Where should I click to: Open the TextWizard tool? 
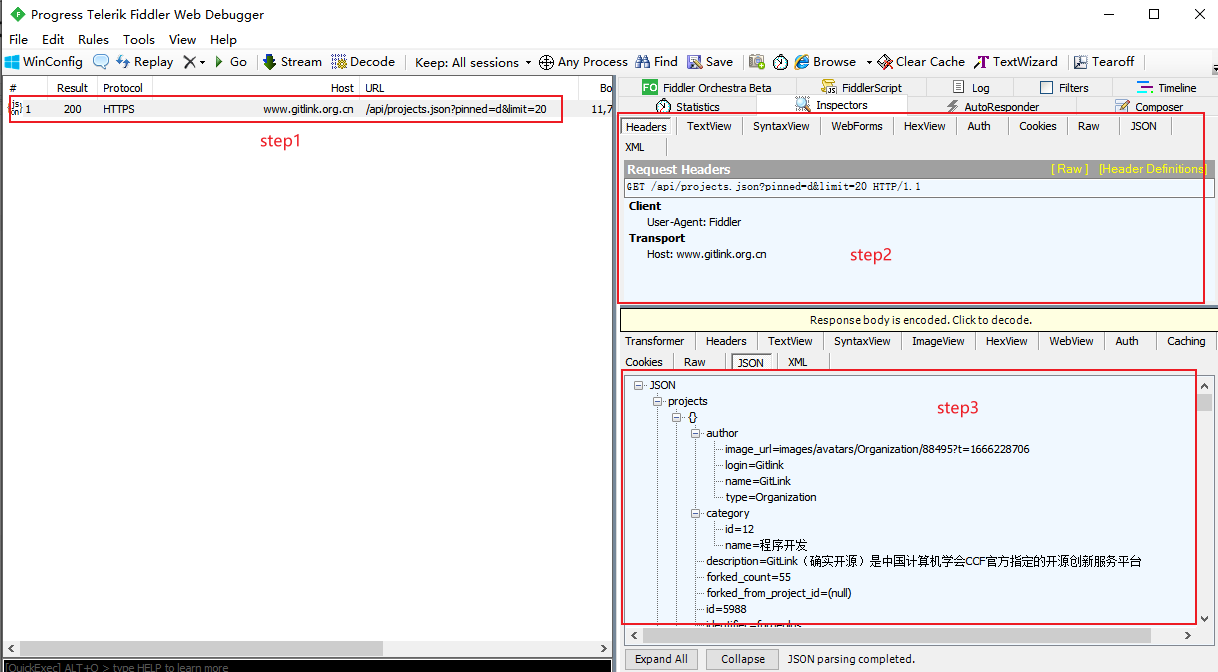click(x=1016, y=62)
